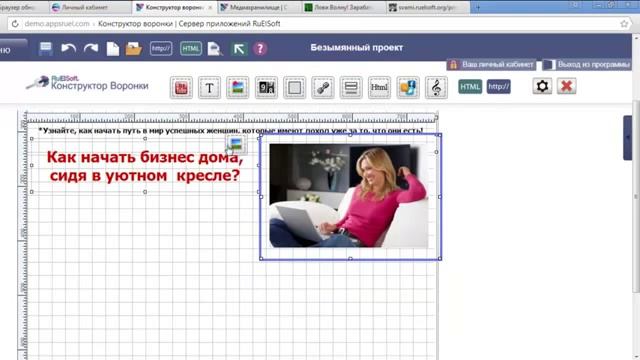640x360 pixels.
Task: Open a new browser tab
Action: (478, 7)
